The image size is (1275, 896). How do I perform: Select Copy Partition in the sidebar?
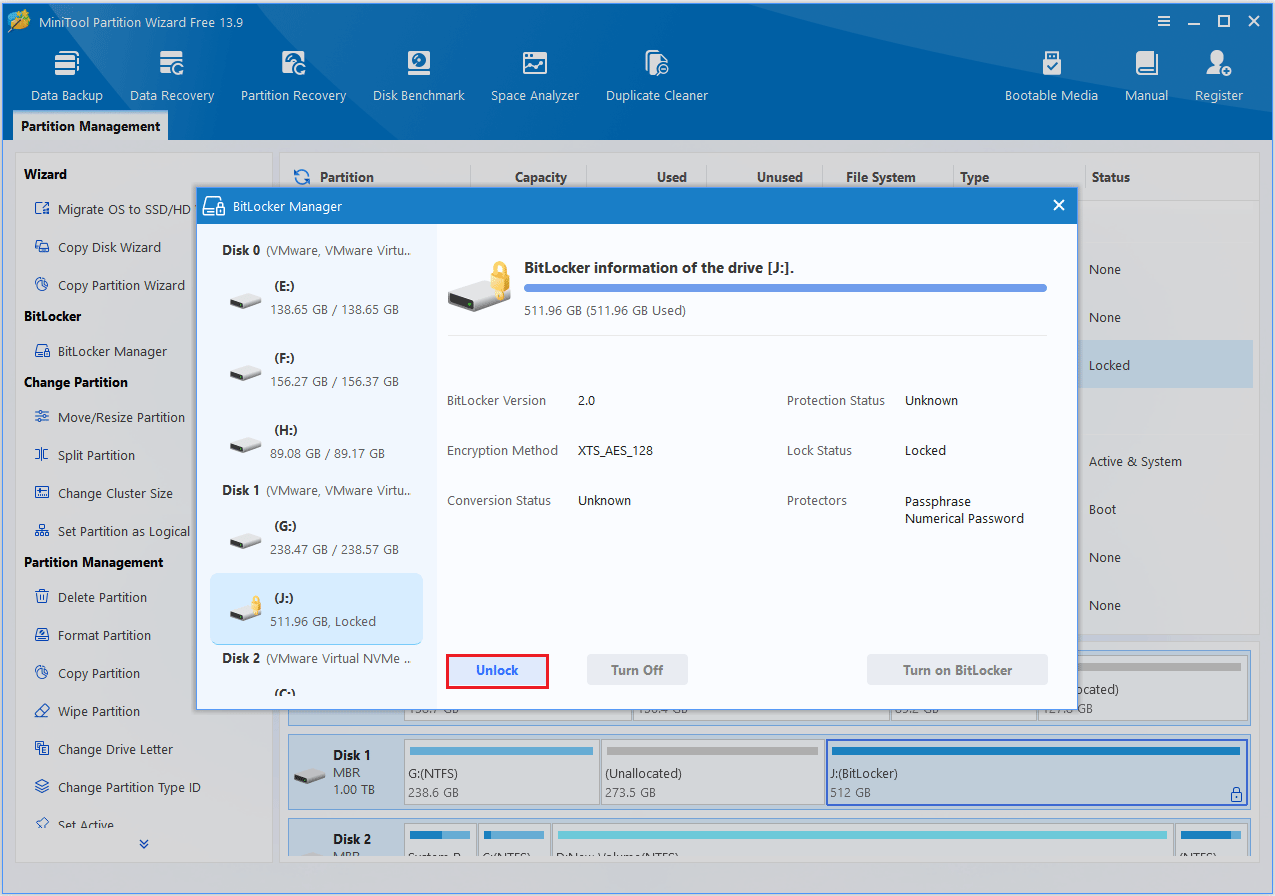[86, 673]
